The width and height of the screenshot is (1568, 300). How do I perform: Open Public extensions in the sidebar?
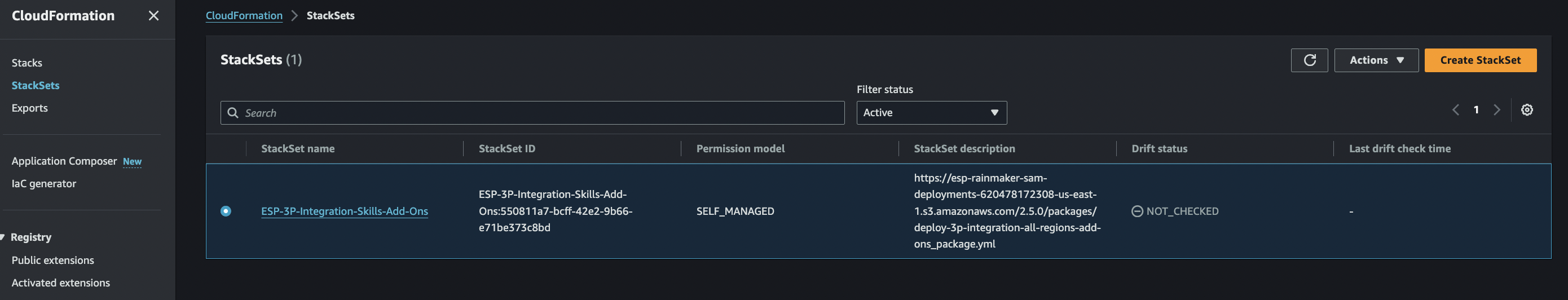click(53, 261)
